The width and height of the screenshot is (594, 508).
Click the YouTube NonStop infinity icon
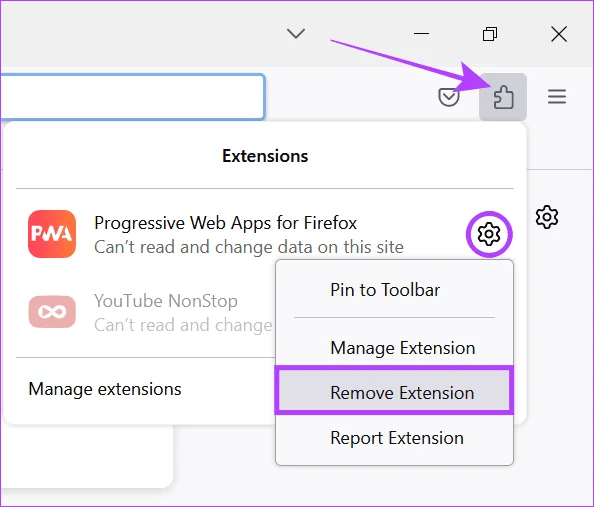52,312
